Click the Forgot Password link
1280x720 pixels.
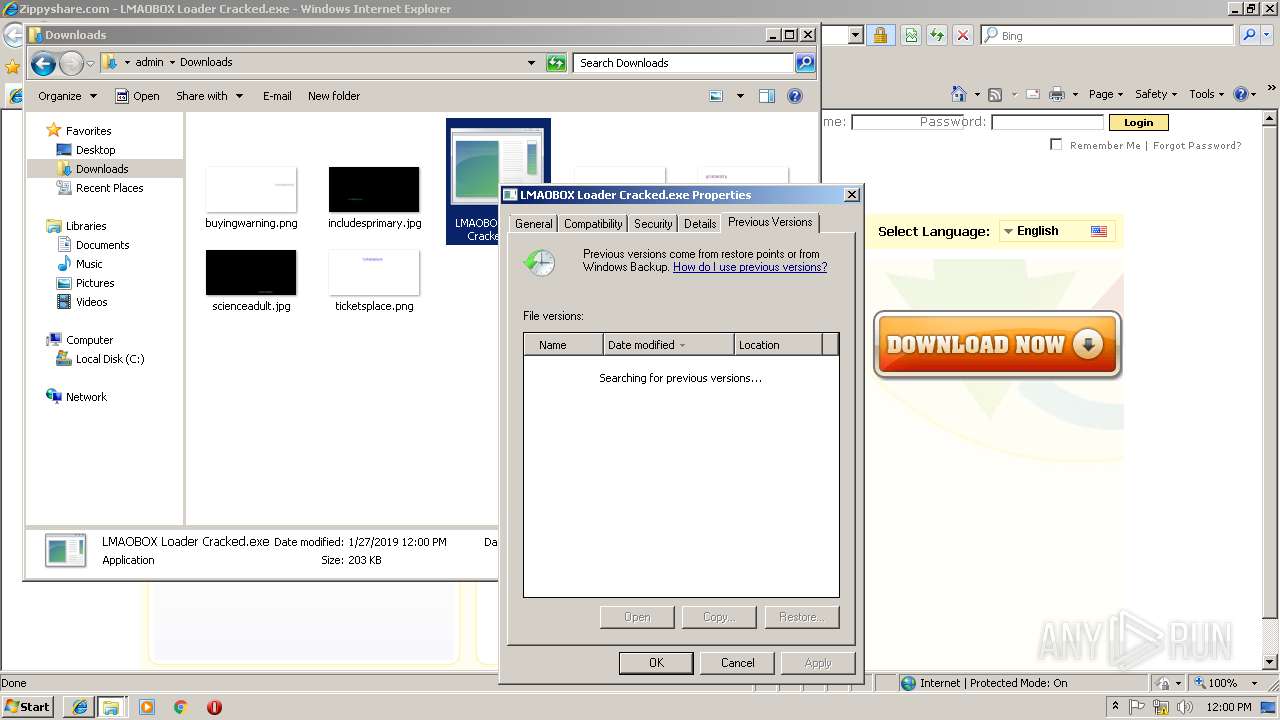point(1197,145)
